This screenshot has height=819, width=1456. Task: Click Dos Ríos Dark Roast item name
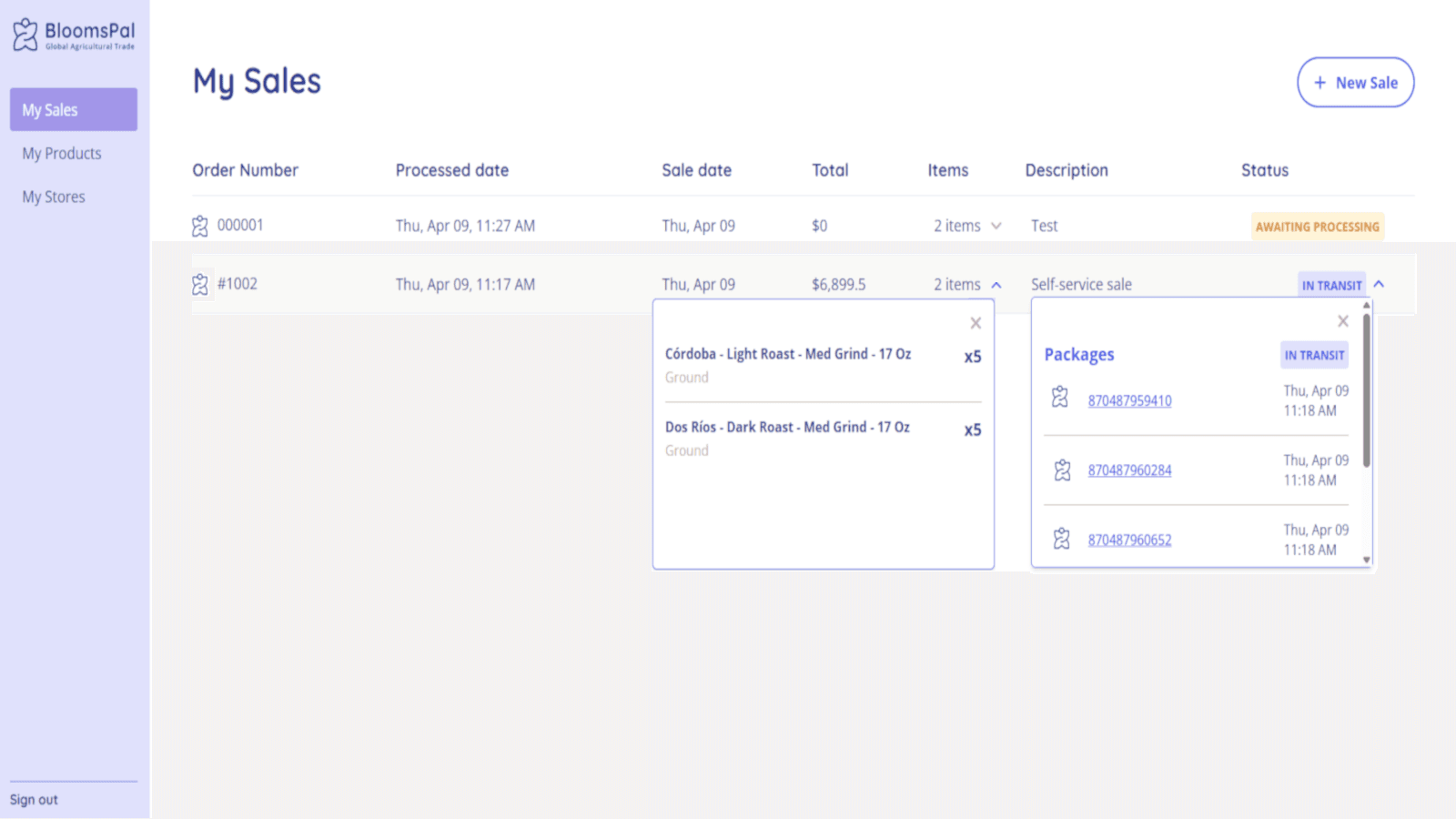pyautogui.click(x=787, y=427)
